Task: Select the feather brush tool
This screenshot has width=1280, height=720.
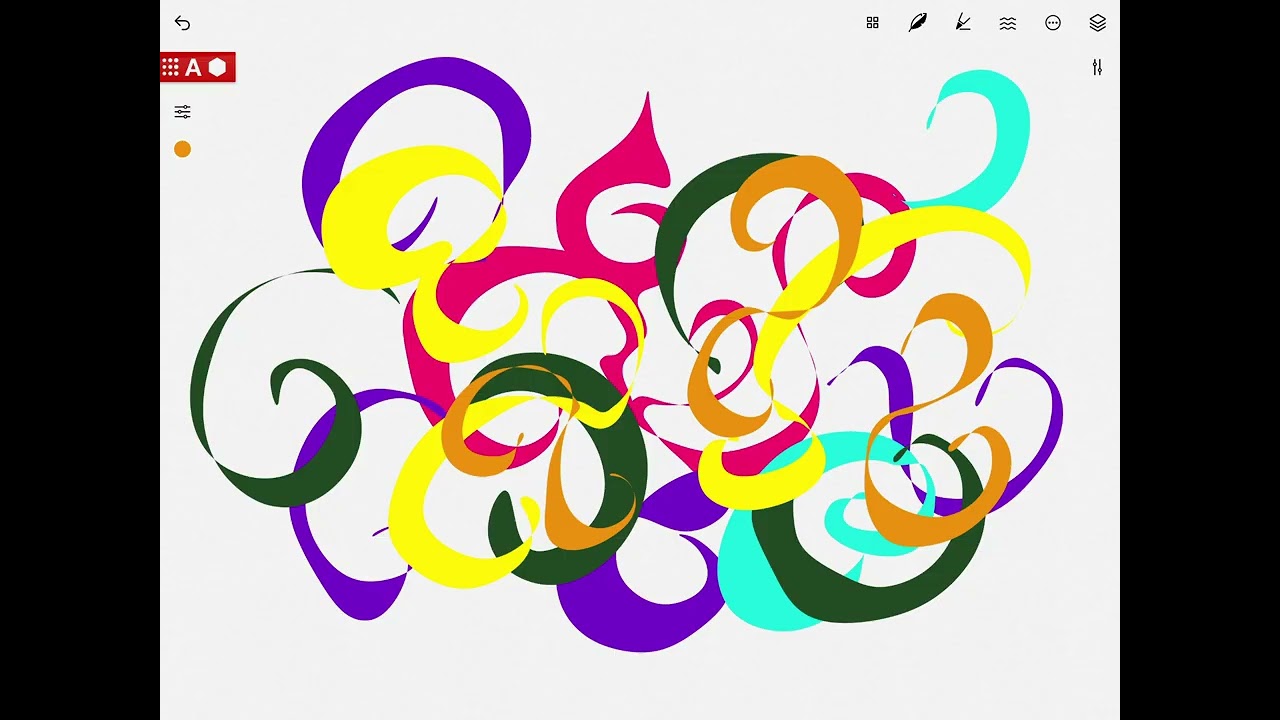Action: (x=917, y=22)
